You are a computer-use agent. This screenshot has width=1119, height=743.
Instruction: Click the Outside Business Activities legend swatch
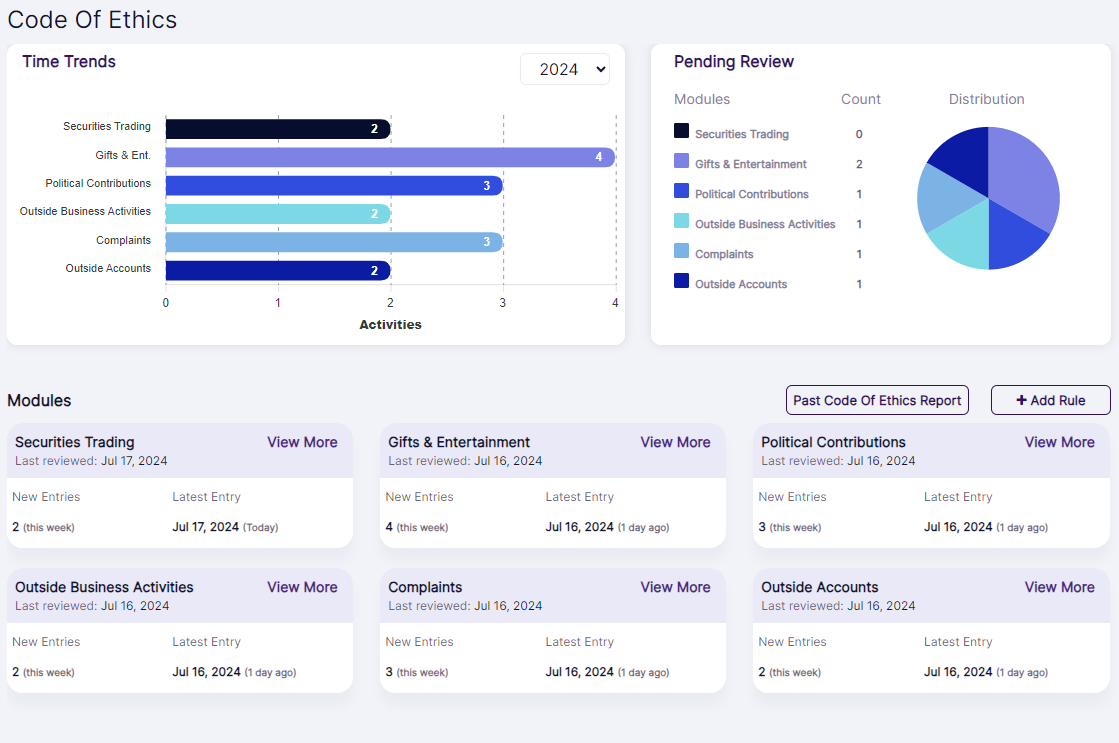tap(681, 221)
